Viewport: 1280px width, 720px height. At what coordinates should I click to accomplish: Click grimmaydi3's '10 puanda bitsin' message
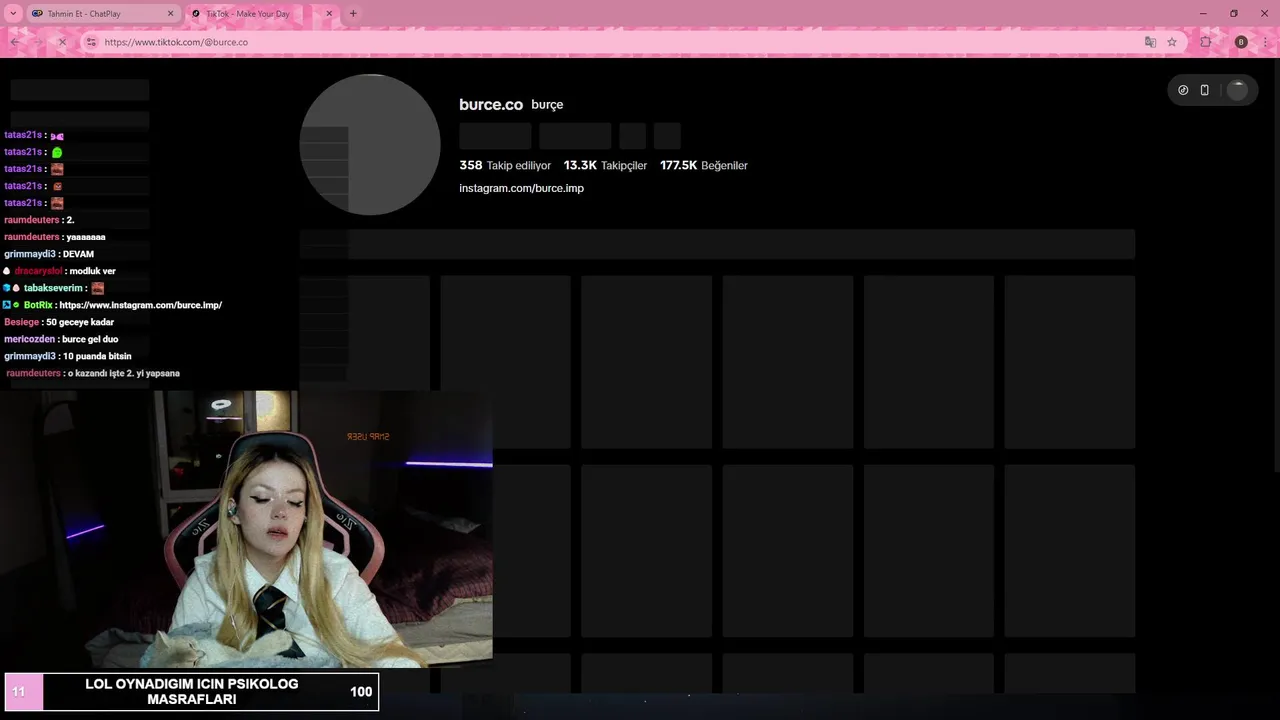[97, 356]
